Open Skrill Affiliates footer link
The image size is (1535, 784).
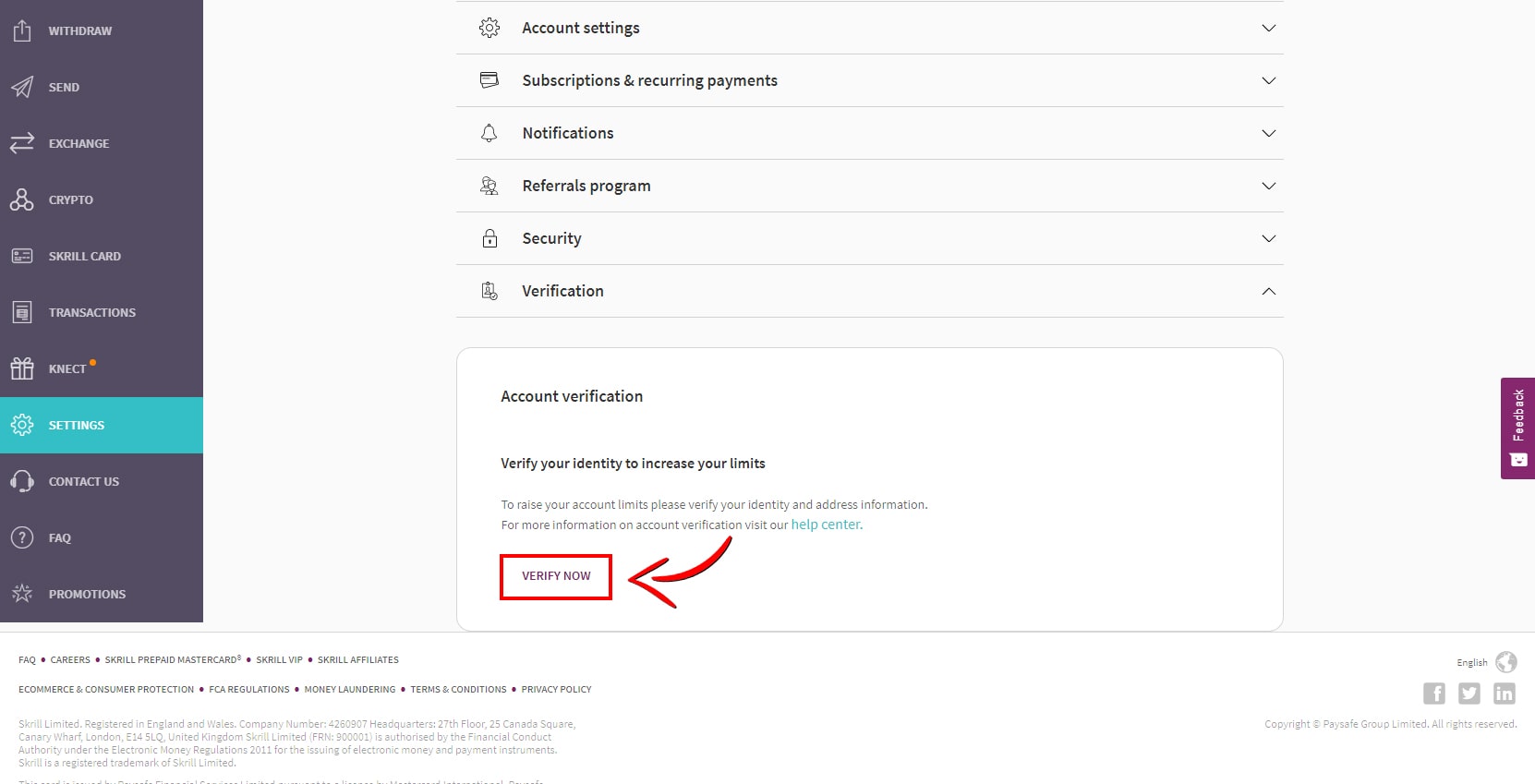coord(358,660)
